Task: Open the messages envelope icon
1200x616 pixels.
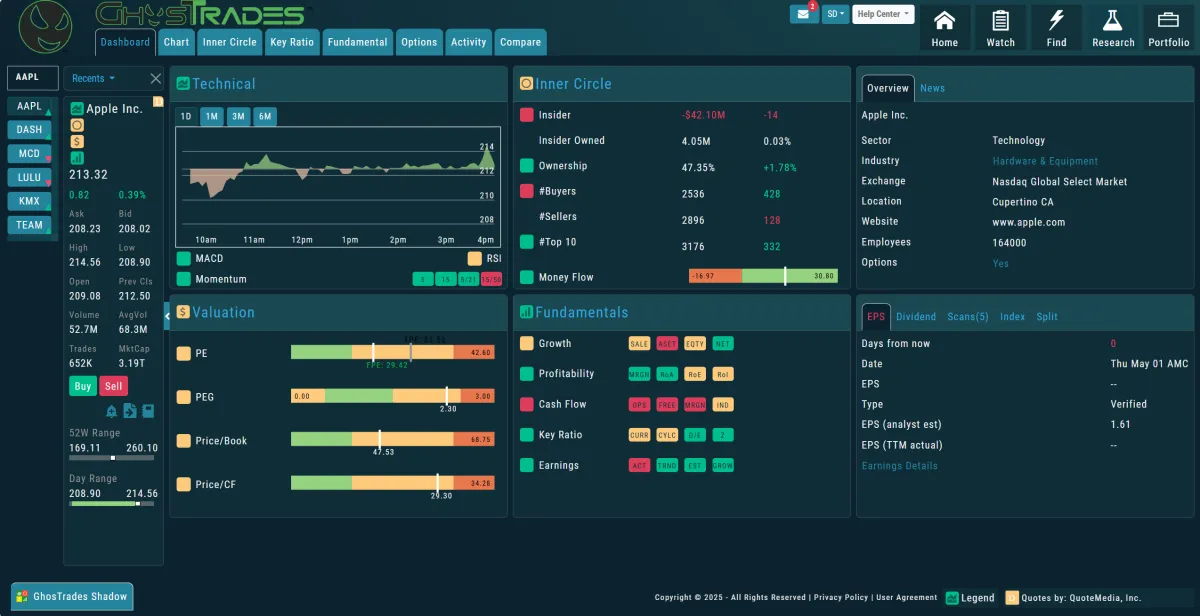Action: pyautogui.click(x=804, y=14)
